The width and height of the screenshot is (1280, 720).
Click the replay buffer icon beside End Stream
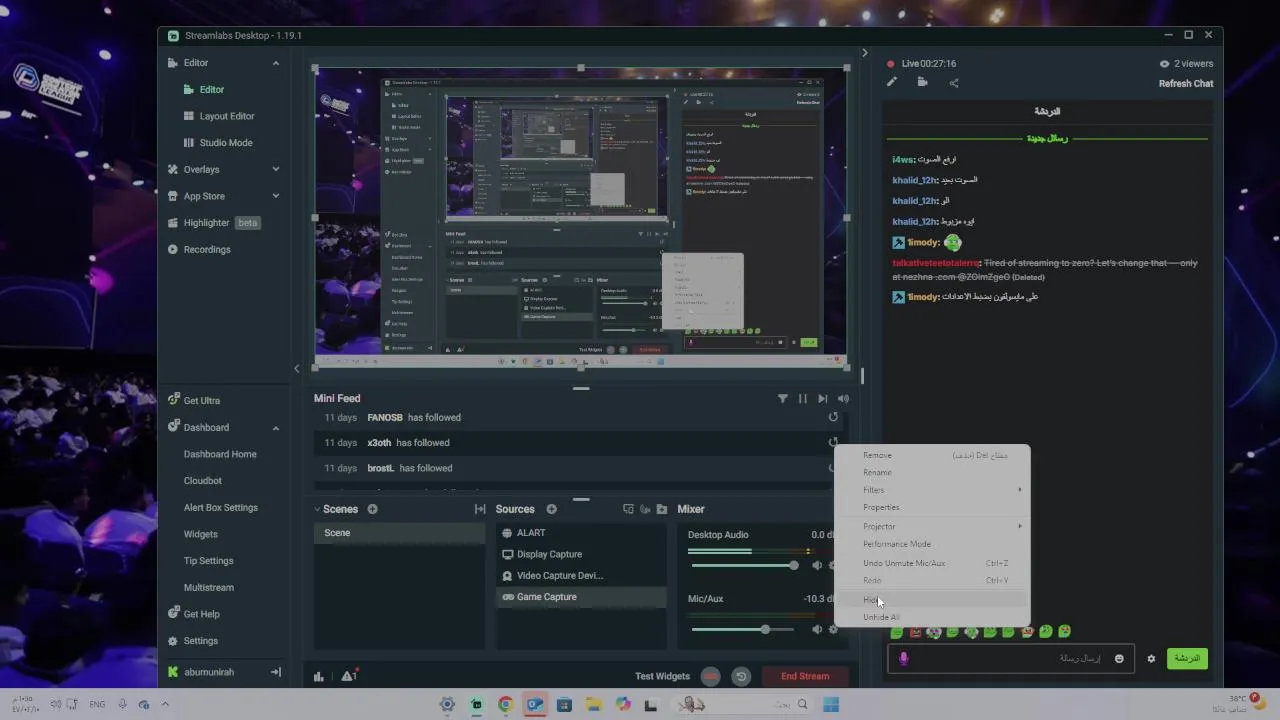pos(741,676)
